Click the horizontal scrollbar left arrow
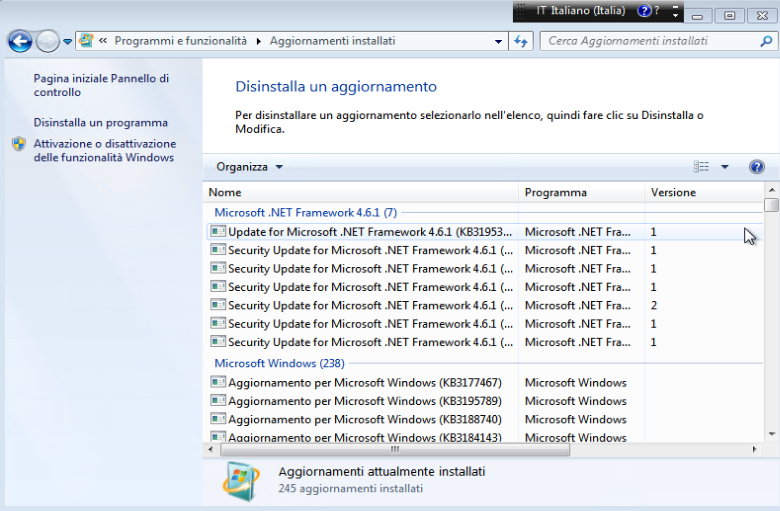780x511 pixels. (x=210, y=449)
